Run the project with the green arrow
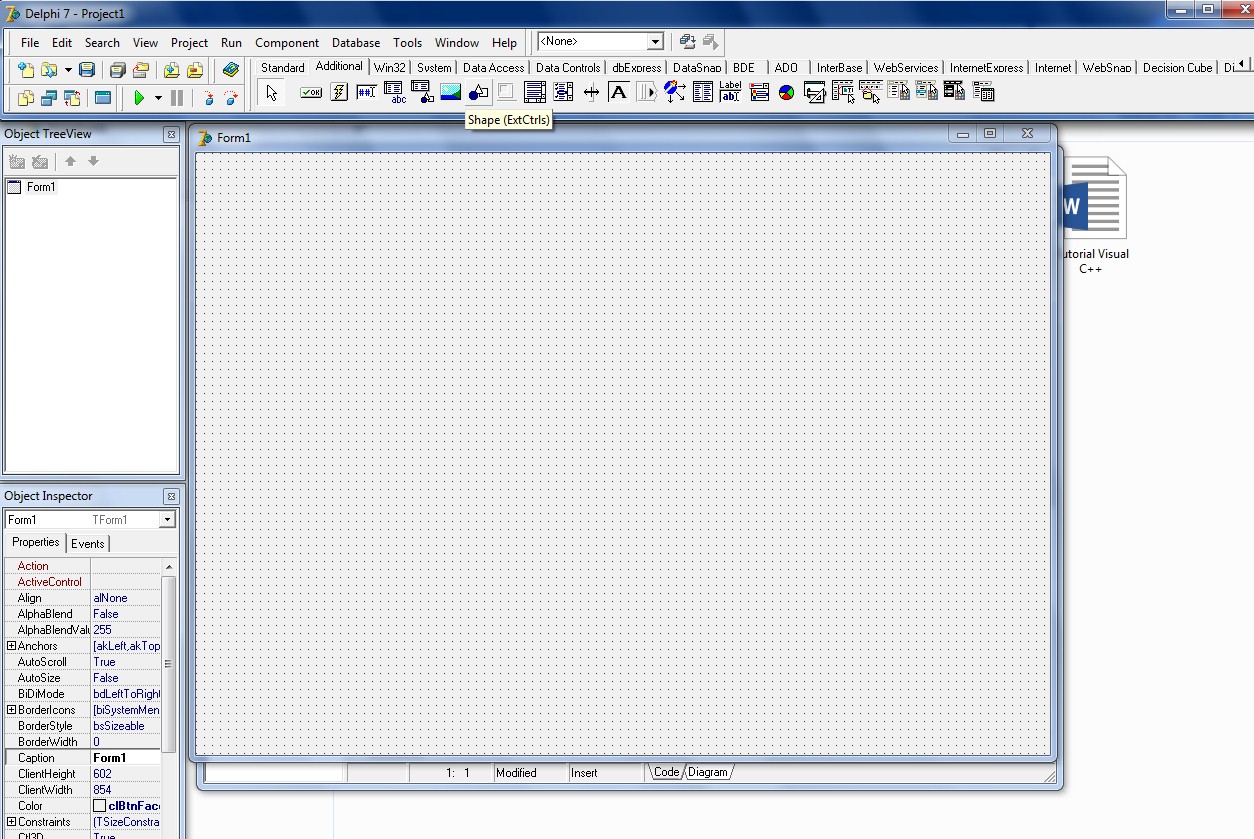Viewport: 1254px width, 839px height. [x=140, y=98]
